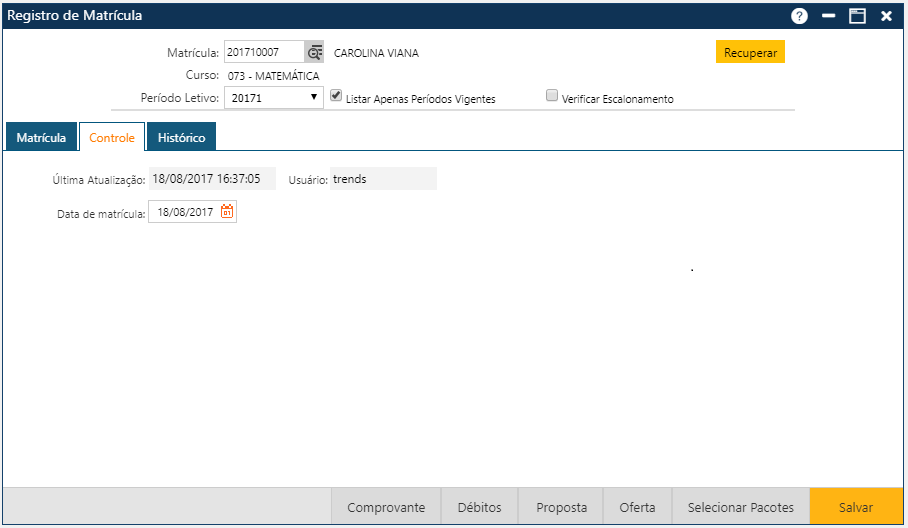908x528 pixels.
Task: Uncheck Listar Apenas Períodos Vigentes
Action: click(337, 97)
